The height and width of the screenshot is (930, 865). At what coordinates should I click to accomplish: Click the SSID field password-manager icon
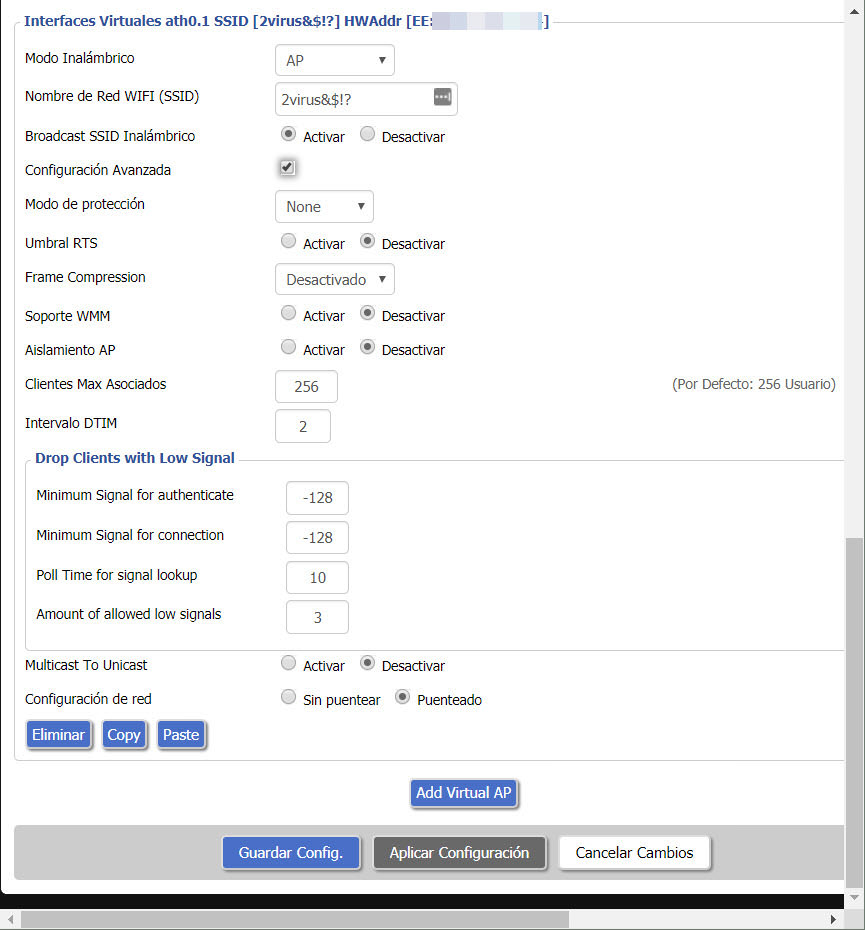(442, 97)
